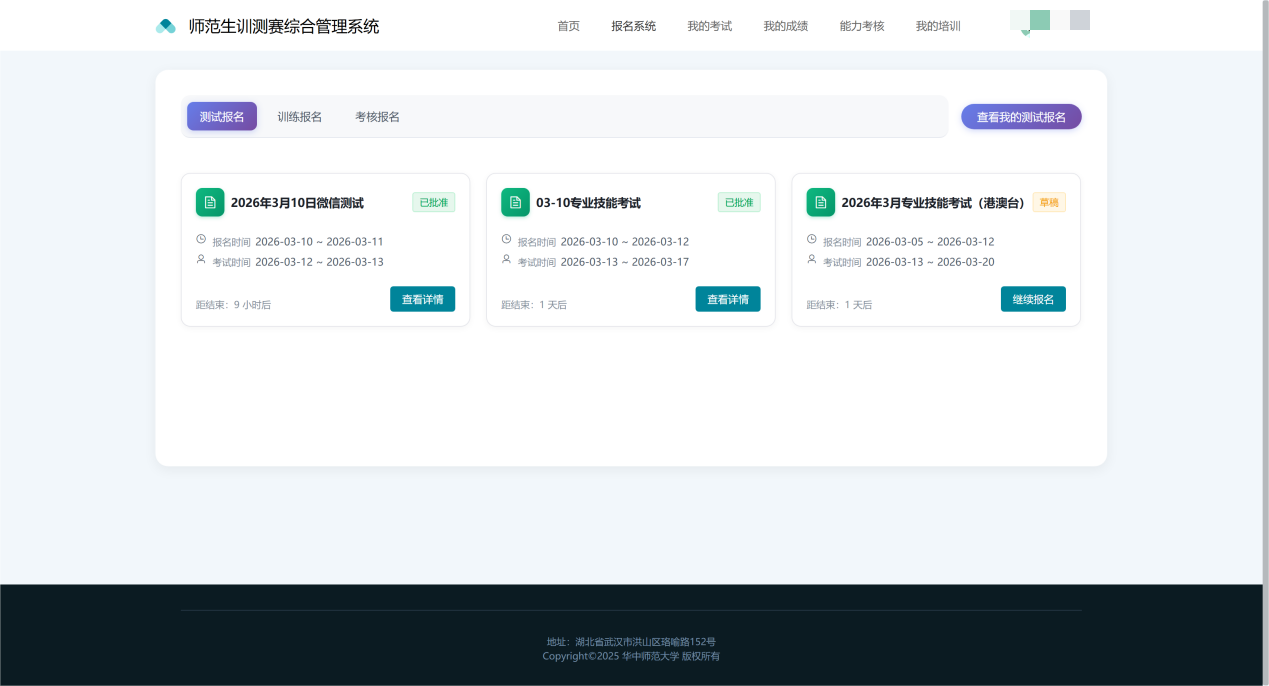The height and width of the screenshot is (686, 1269).
Task: Click person icon in 03-10专业技能考试 card
Action: pos(506,260)
